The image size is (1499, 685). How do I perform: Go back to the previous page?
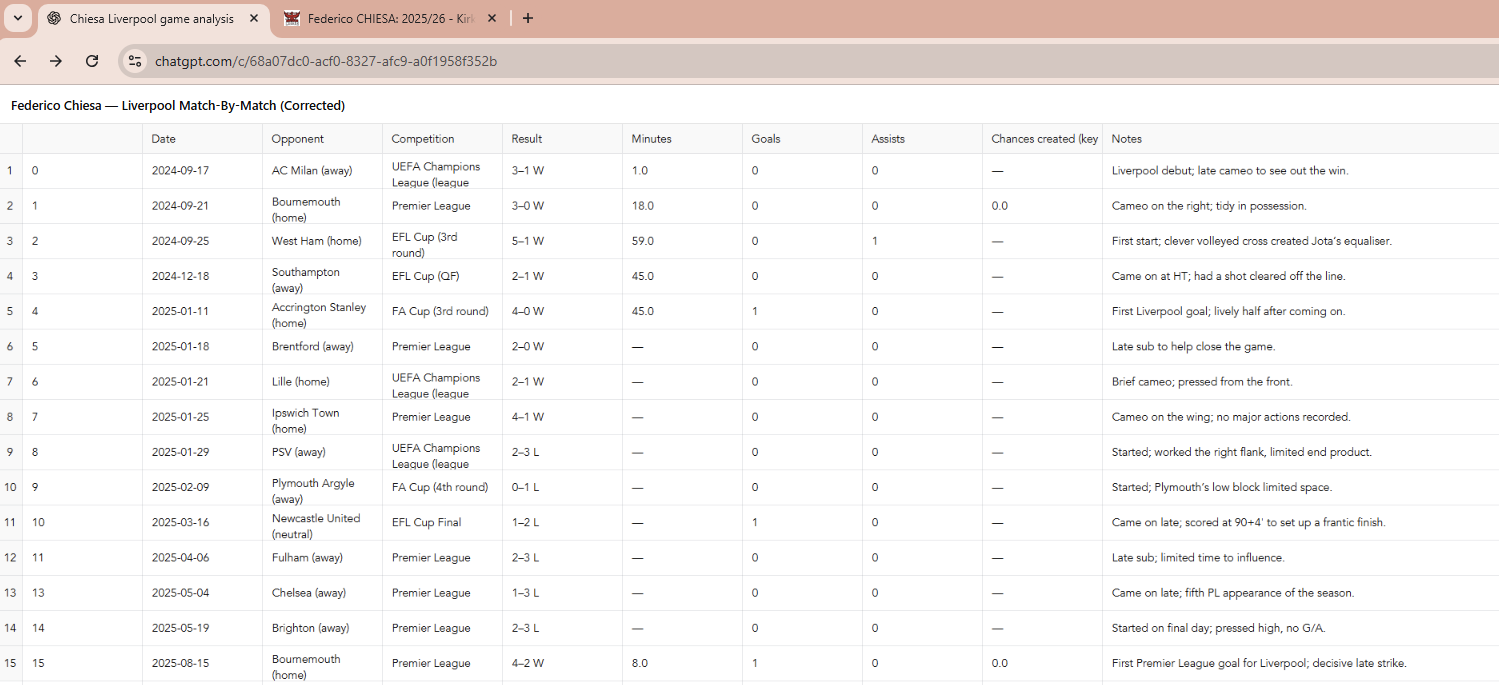20,61
